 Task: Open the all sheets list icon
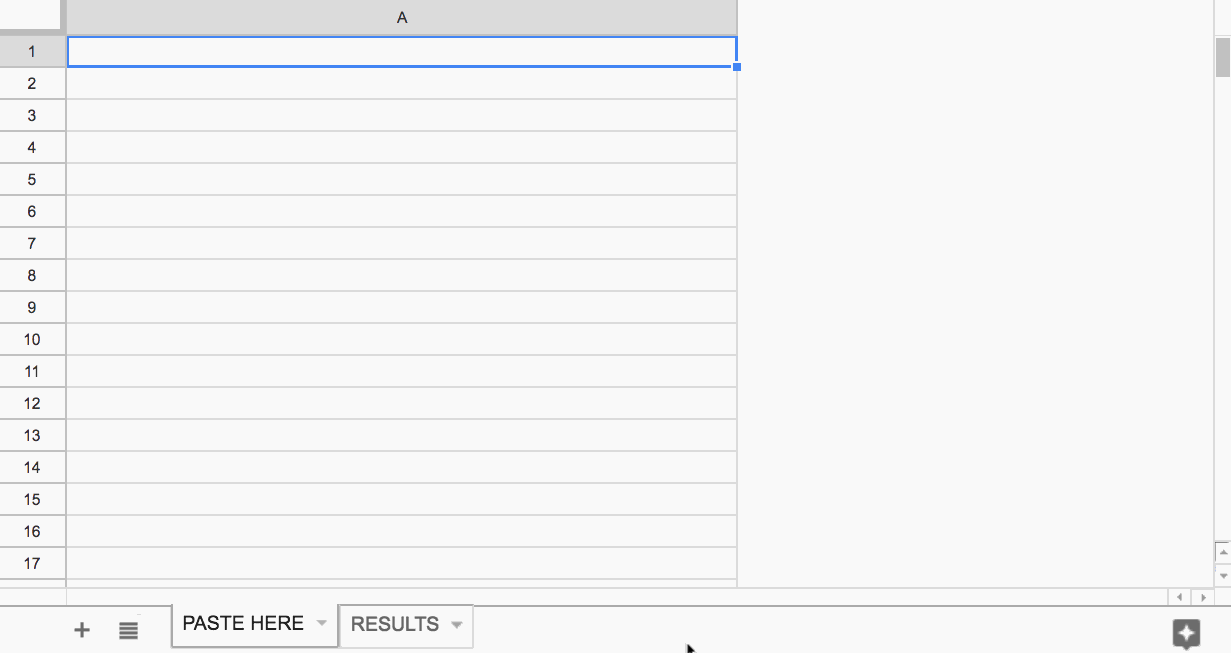[128, 630]
